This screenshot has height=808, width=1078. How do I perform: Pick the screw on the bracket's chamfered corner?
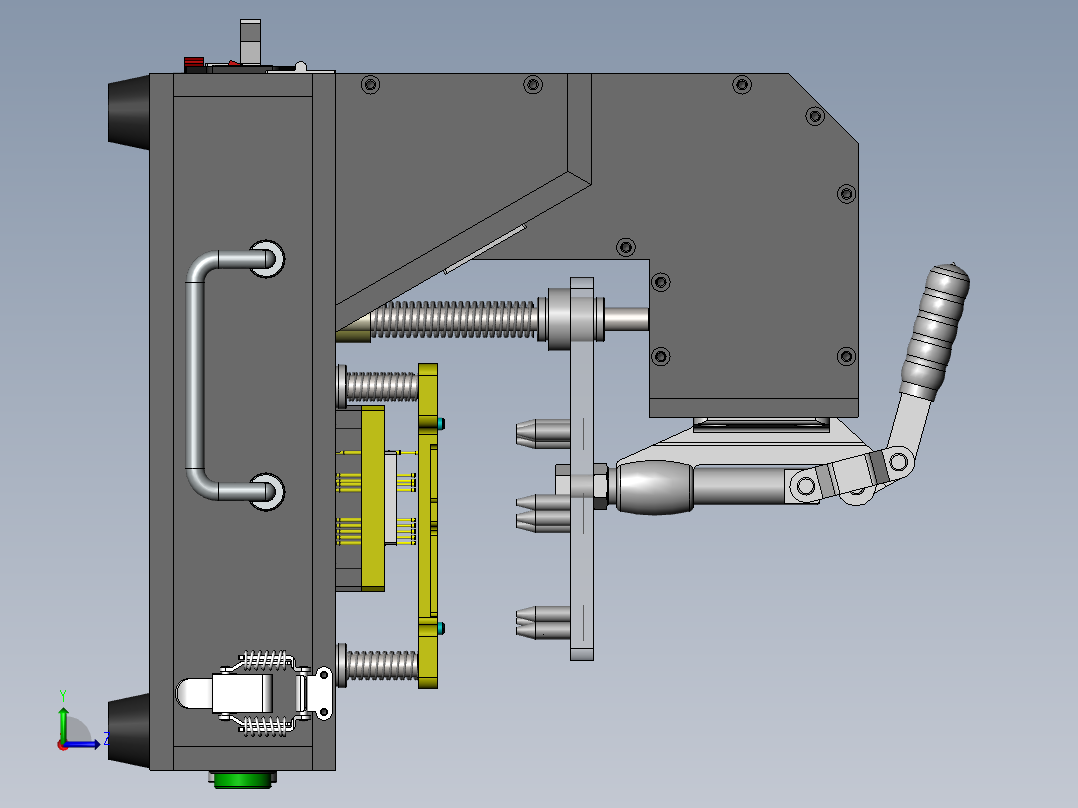(815, 116)
